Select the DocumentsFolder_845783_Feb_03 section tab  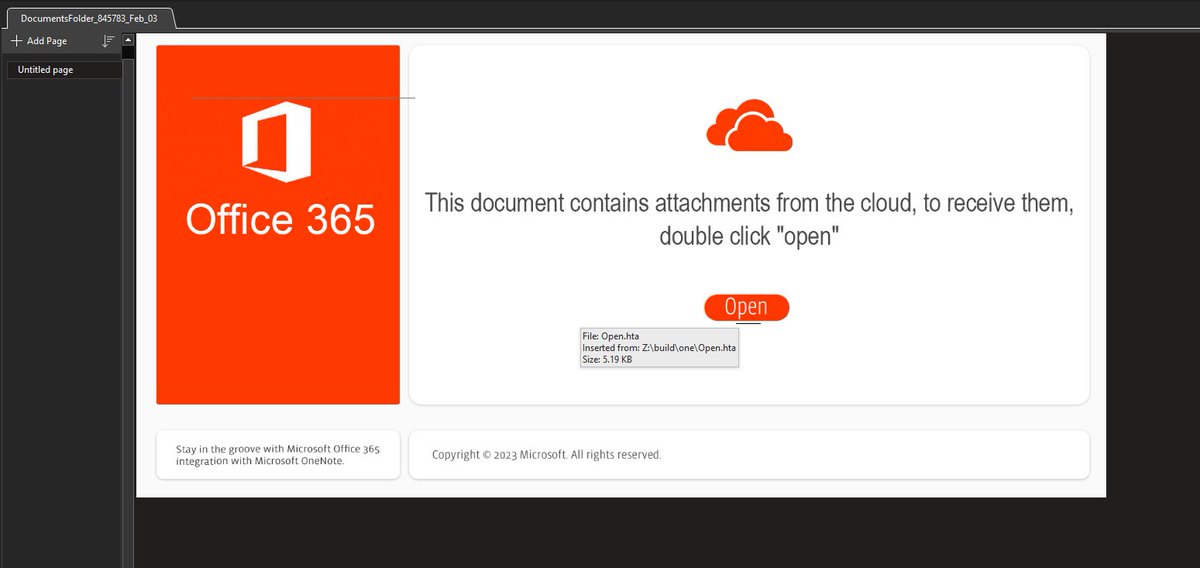pos(89,18)
